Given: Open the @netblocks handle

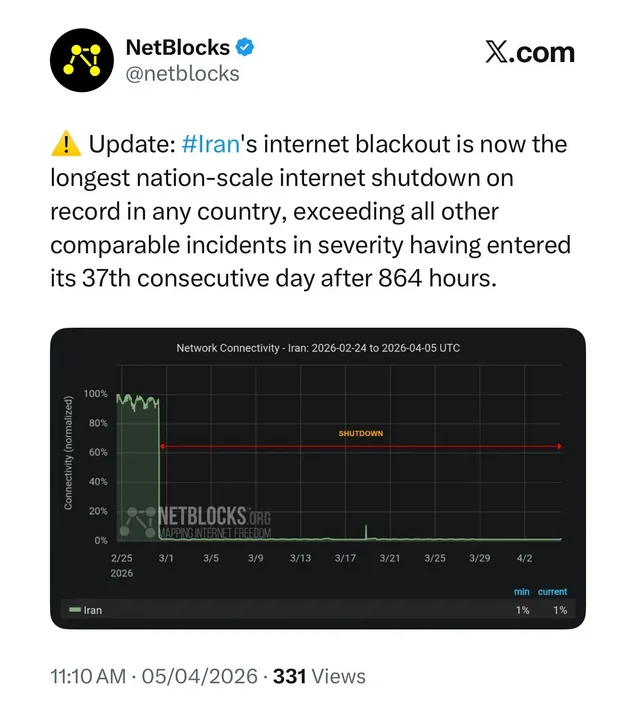Looking at the screenshot, I should click(x=182, y=73).
